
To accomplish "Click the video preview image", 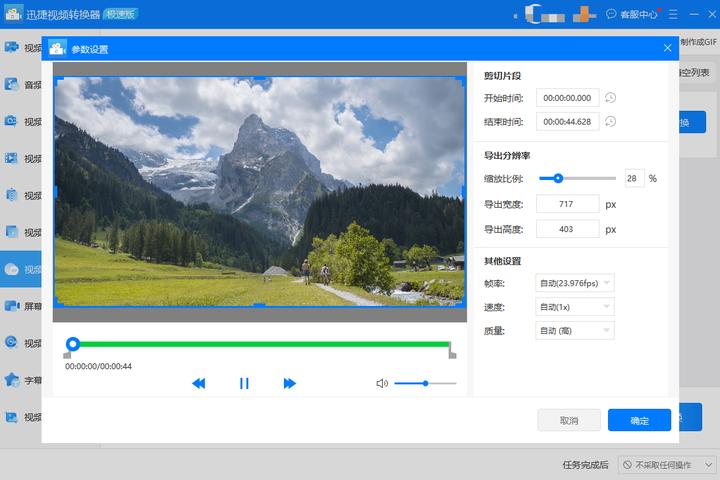I will pos(259,192).
